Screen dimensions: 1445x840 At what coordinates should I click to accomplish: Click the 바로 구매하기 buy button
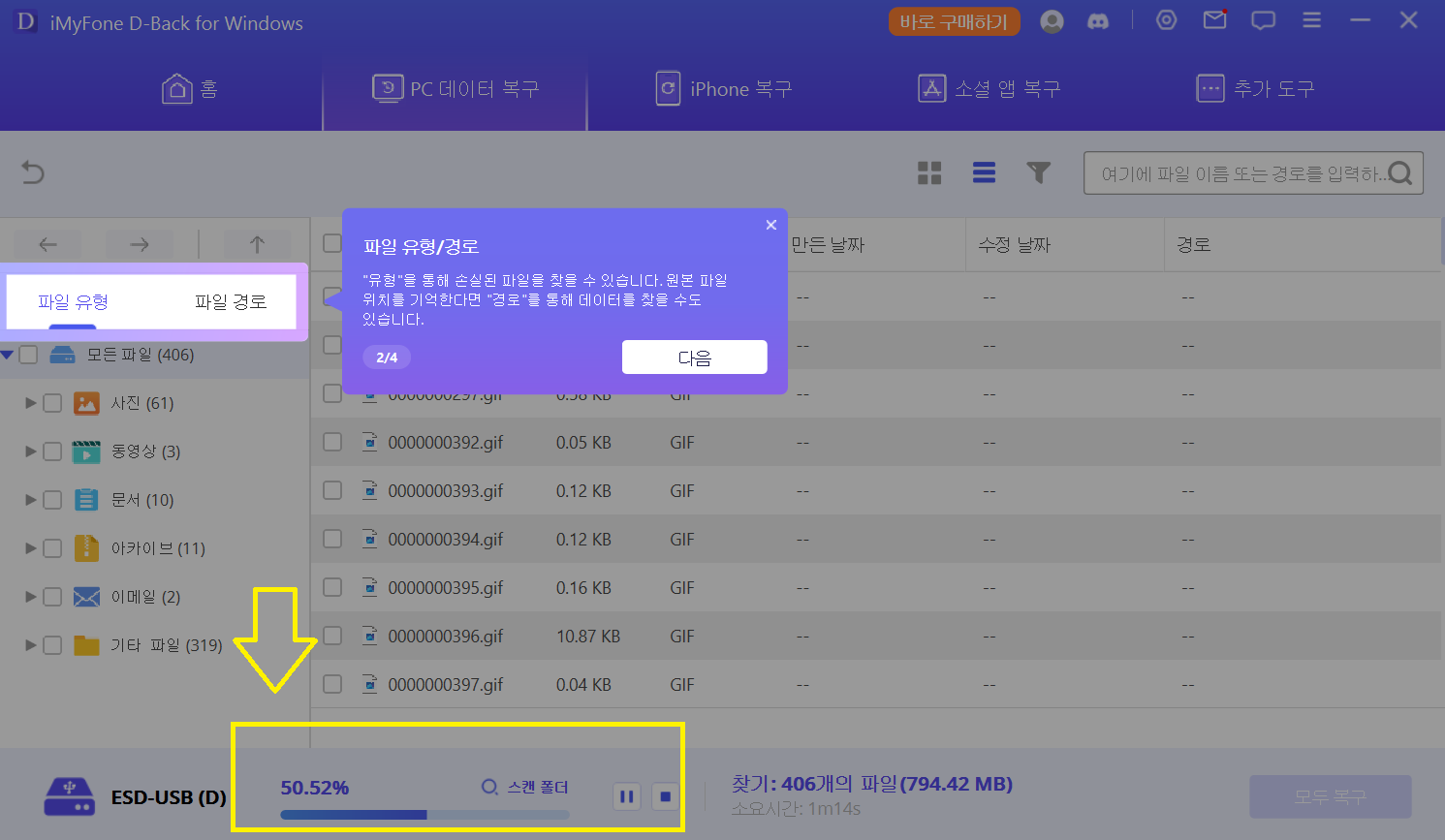pyautogui.click(x=954, y=21)
